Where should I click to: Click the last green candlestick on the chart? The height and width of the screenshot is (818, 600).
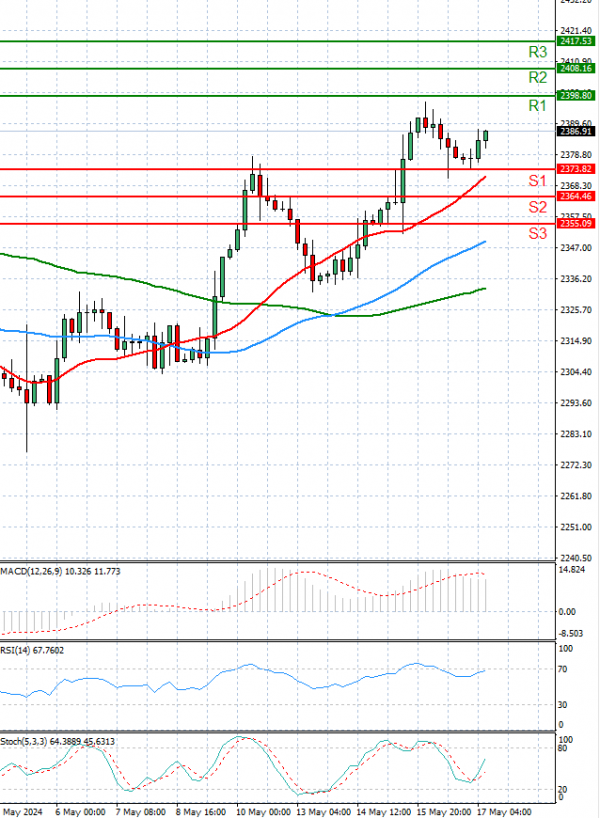(x=486, y=137)
